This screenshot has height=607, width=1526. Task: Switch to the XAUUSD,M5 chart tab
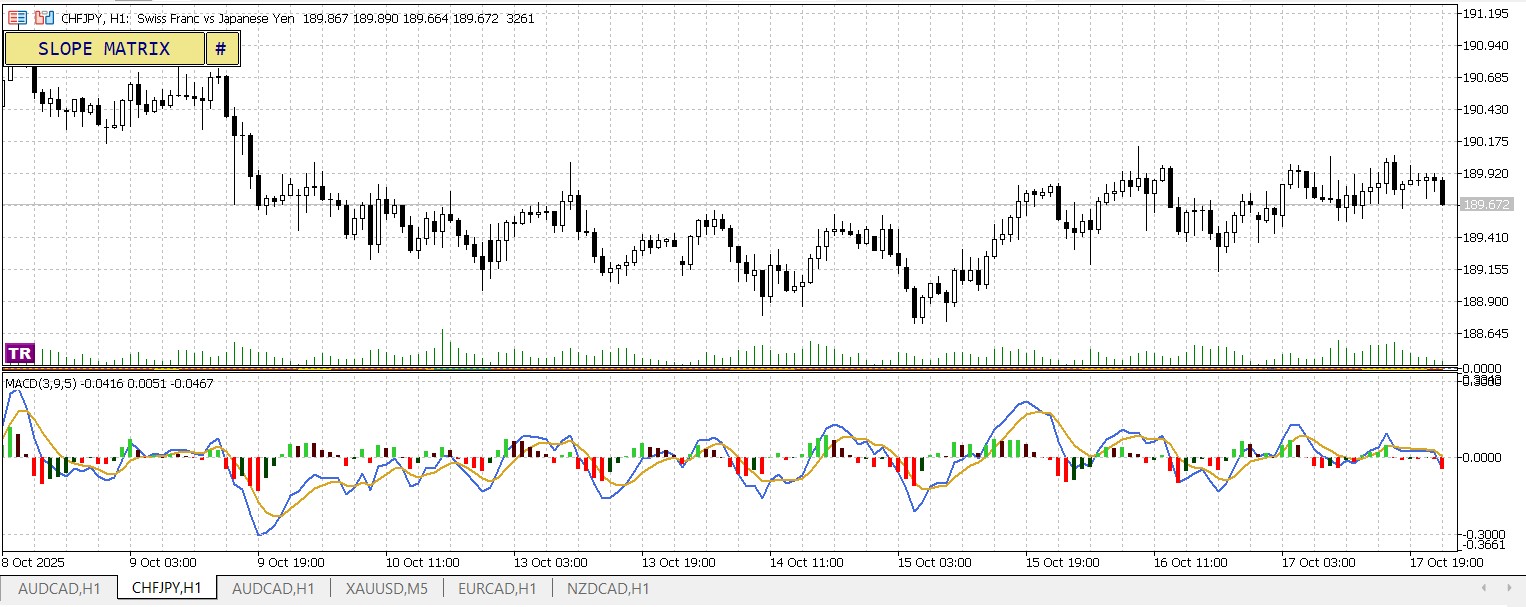coord(386,589)
